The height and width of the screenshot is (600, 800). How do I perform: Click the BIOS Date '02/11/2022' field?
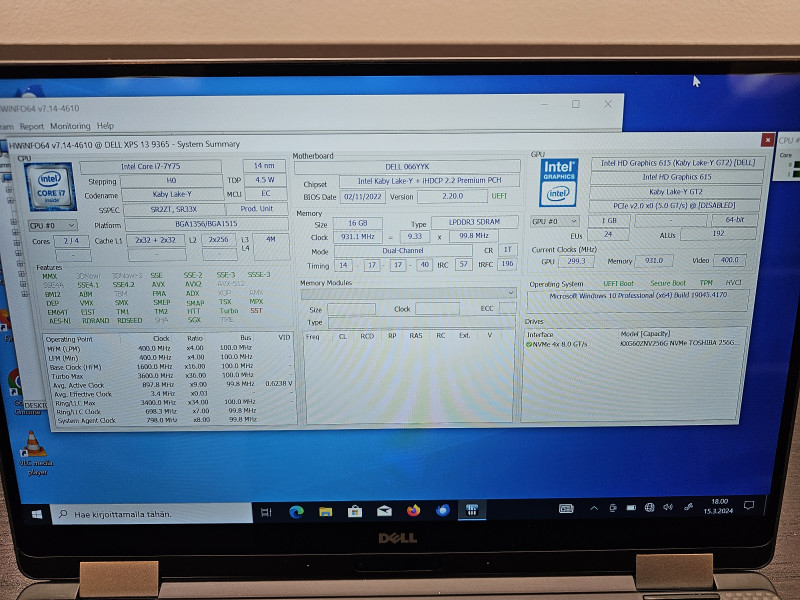(x=362, y=196)
